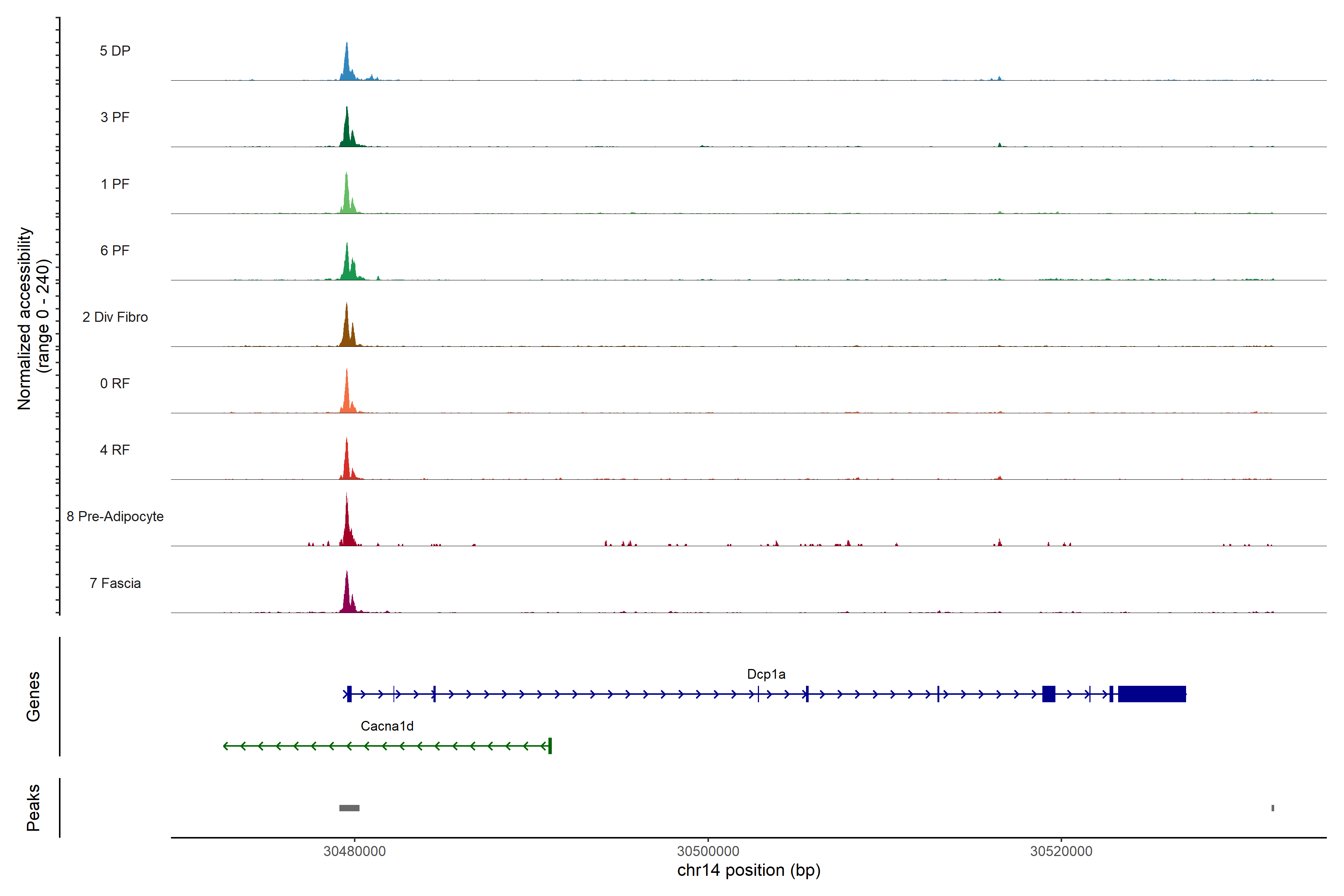The width and height of the screenshot is (1344, 896).
Task: Click the large Dcp1a last exon block
Action: click(1151, 694)
